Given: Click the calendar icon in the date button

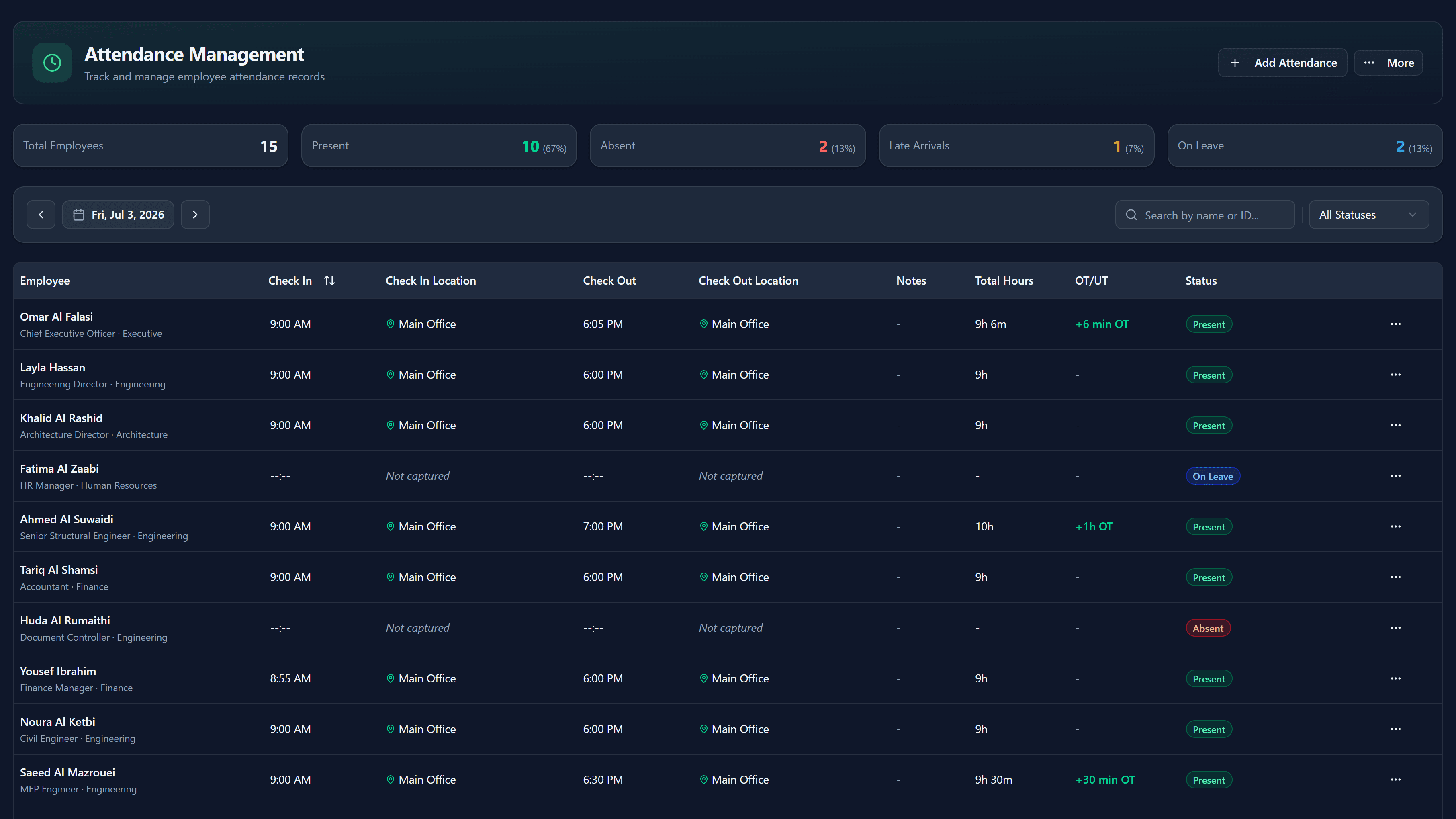Looking at the screenshot, I should tap(79, 215).
